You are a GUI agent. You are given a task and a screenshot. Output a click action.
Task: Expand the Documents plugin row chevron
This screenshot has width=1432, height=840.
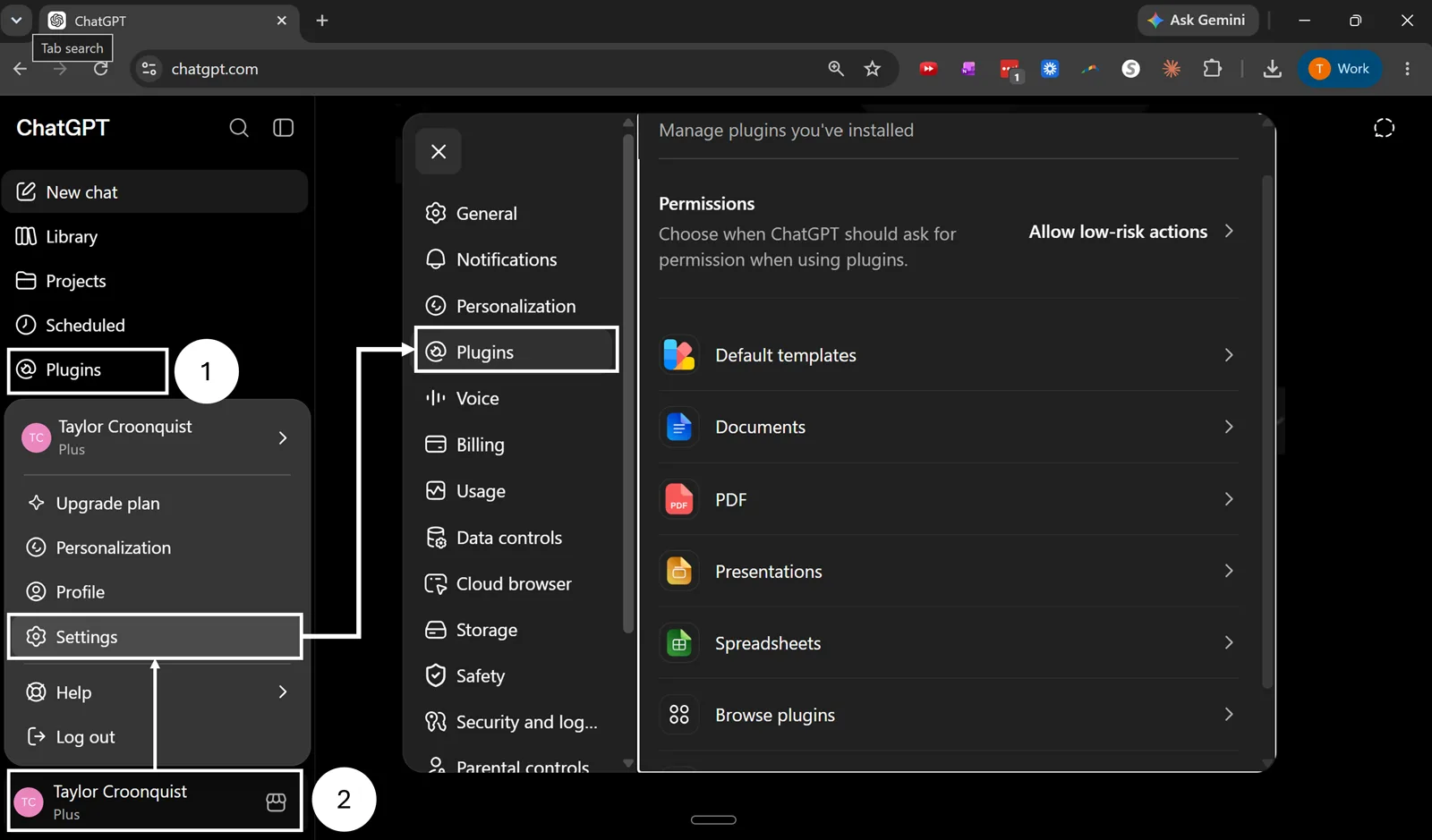click(x=1229, y=427)
